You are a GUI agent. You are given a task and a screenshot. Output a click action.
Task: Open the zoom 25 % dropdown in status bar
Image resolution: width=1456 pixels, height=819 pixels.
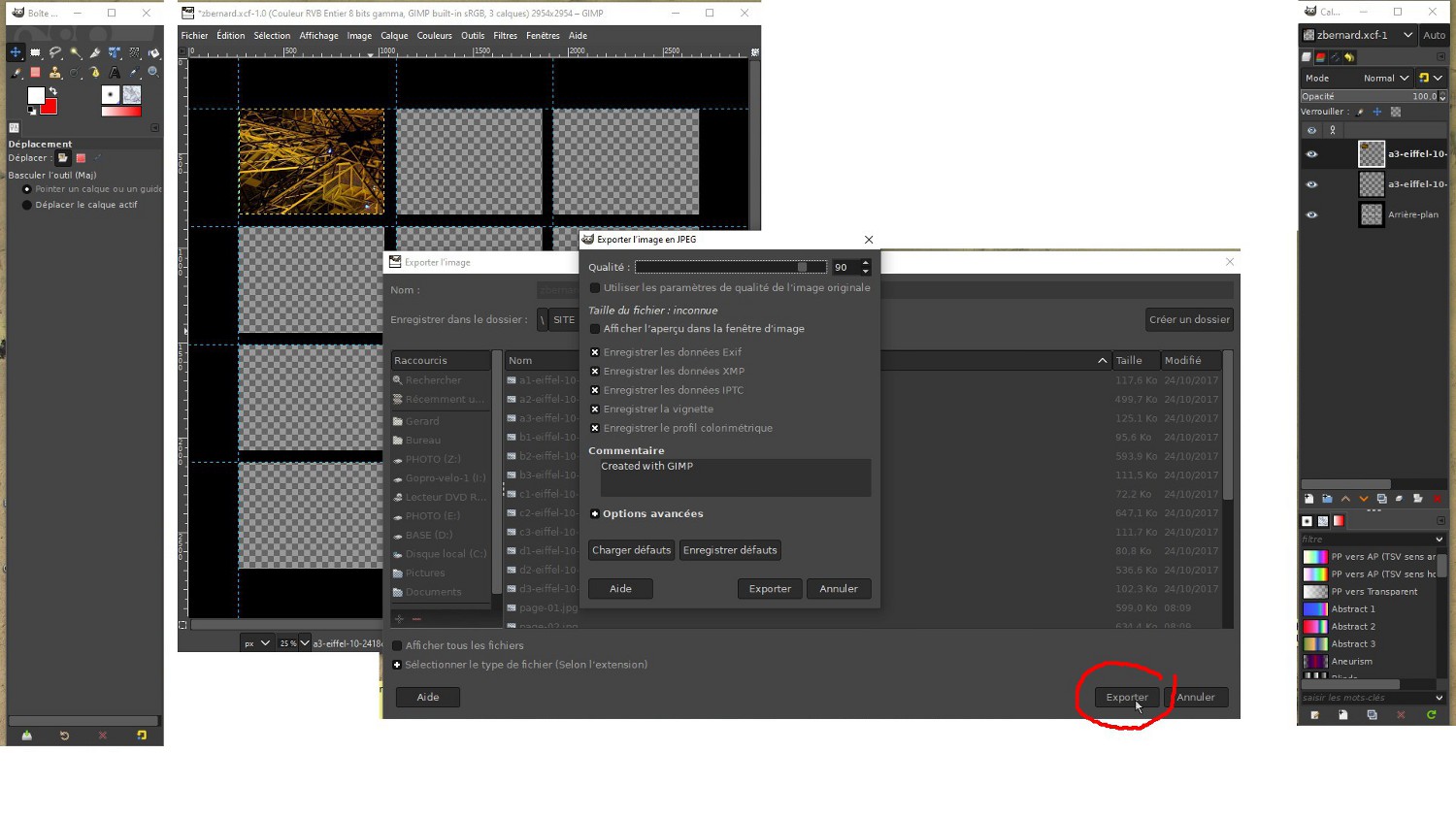[x=294, y=642]
